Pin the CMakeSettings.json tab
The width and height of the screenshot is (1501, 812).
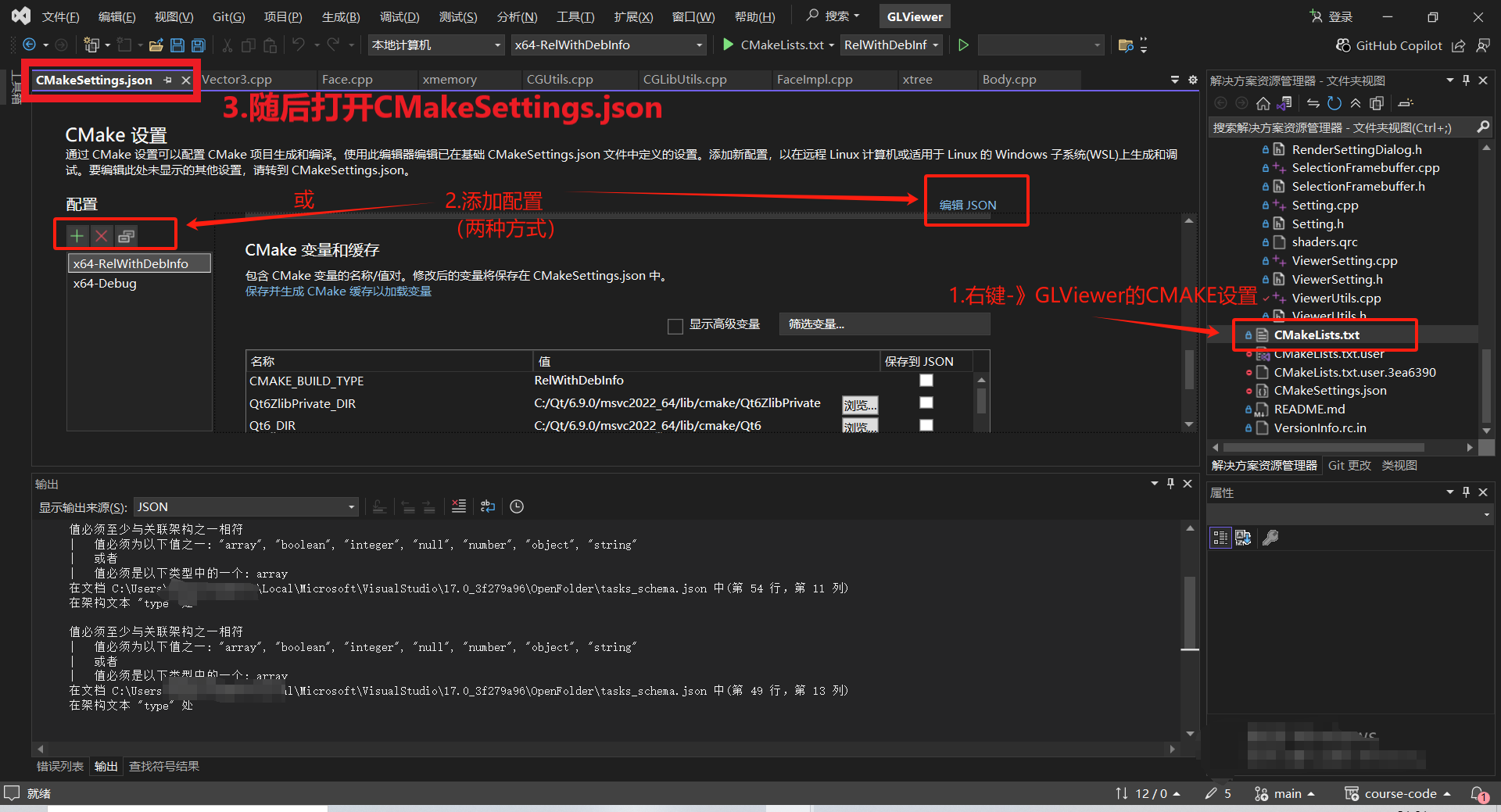point(167,80)
